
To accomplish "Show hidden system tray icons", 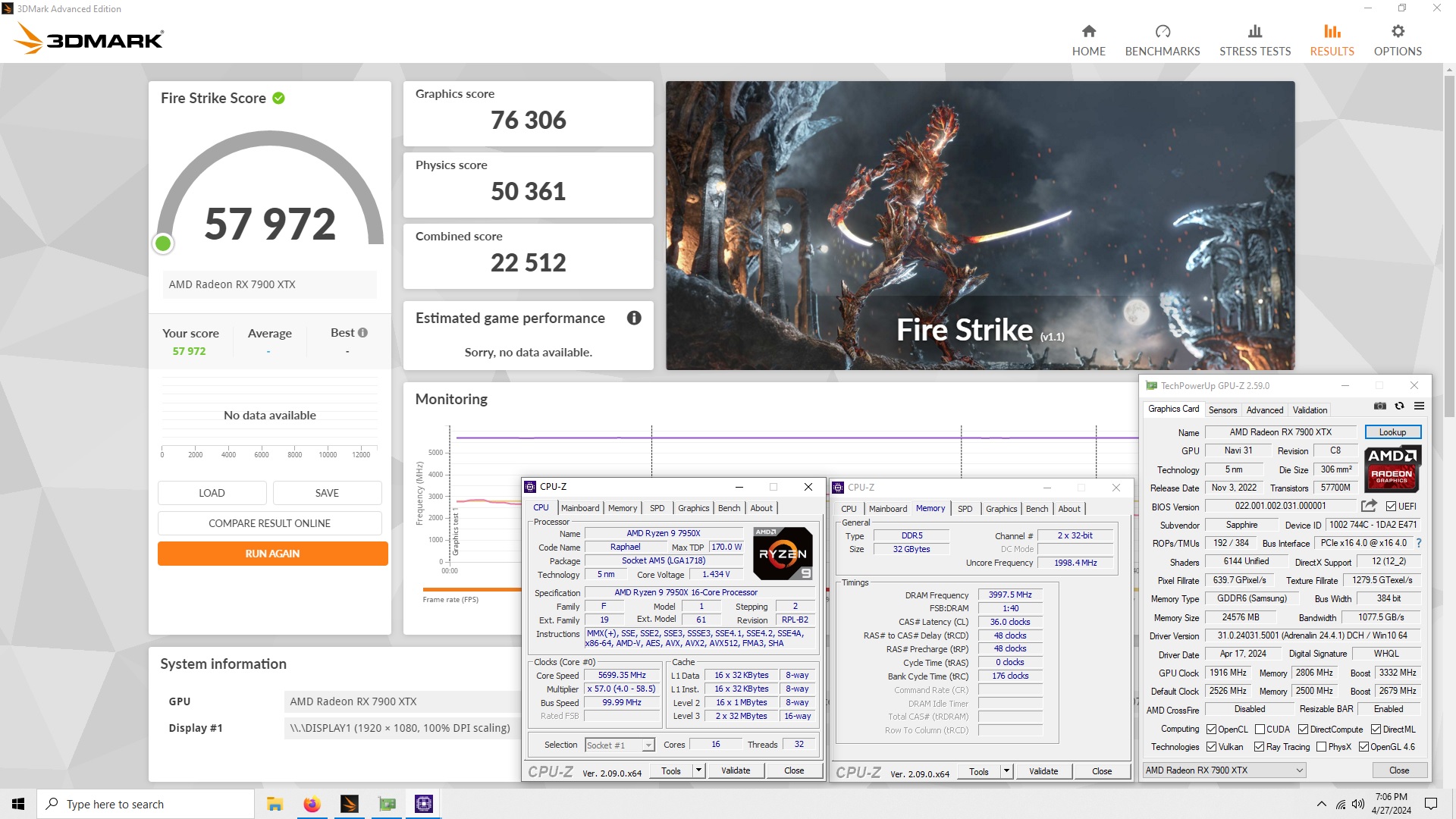I will [x=1321, y=804].
